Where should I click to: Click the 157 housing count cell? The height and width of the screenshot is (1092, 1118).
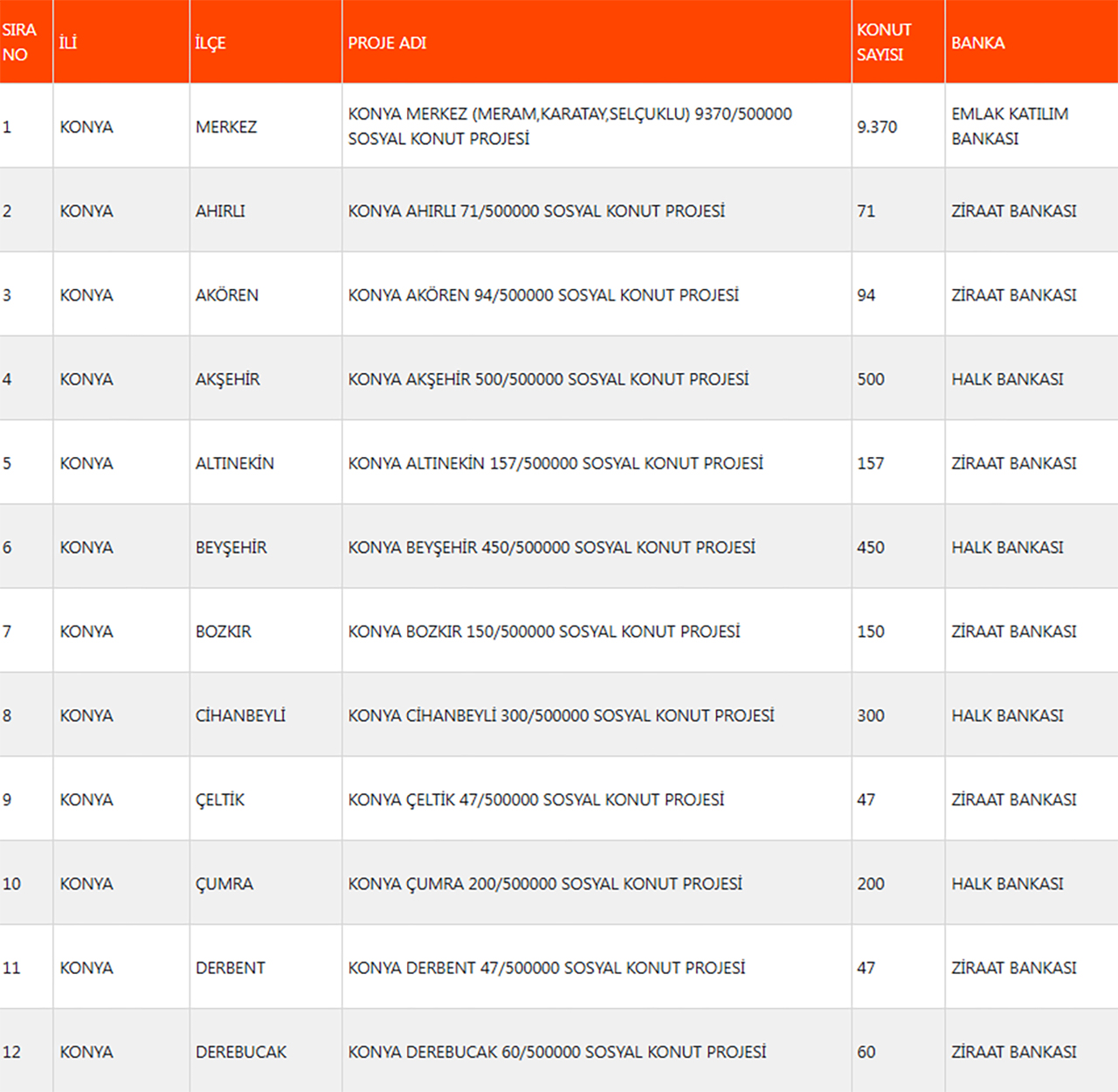click(x=870, y=463)
